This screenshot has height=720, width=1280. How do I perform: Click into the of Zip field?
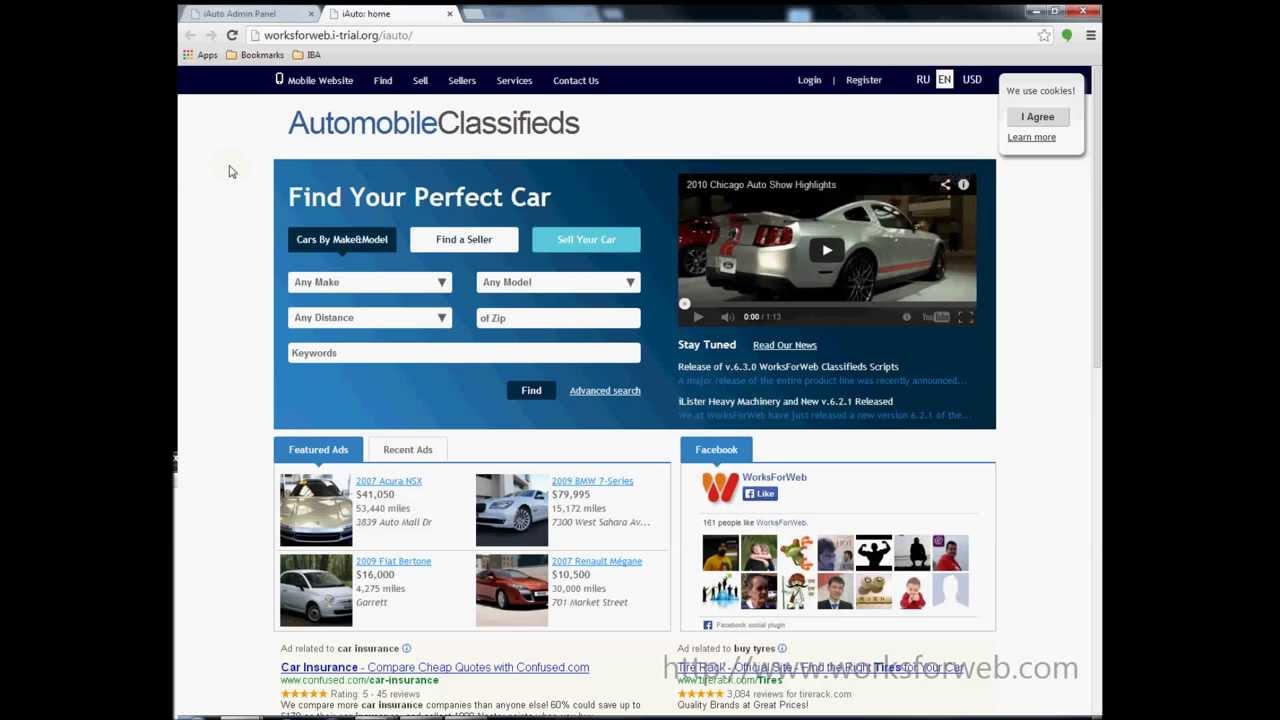pos(558,318)
